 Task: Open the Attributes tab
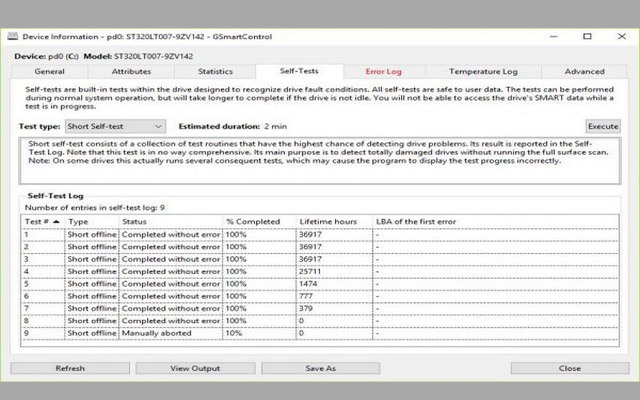pyautogui.click(x=131, y=71)
